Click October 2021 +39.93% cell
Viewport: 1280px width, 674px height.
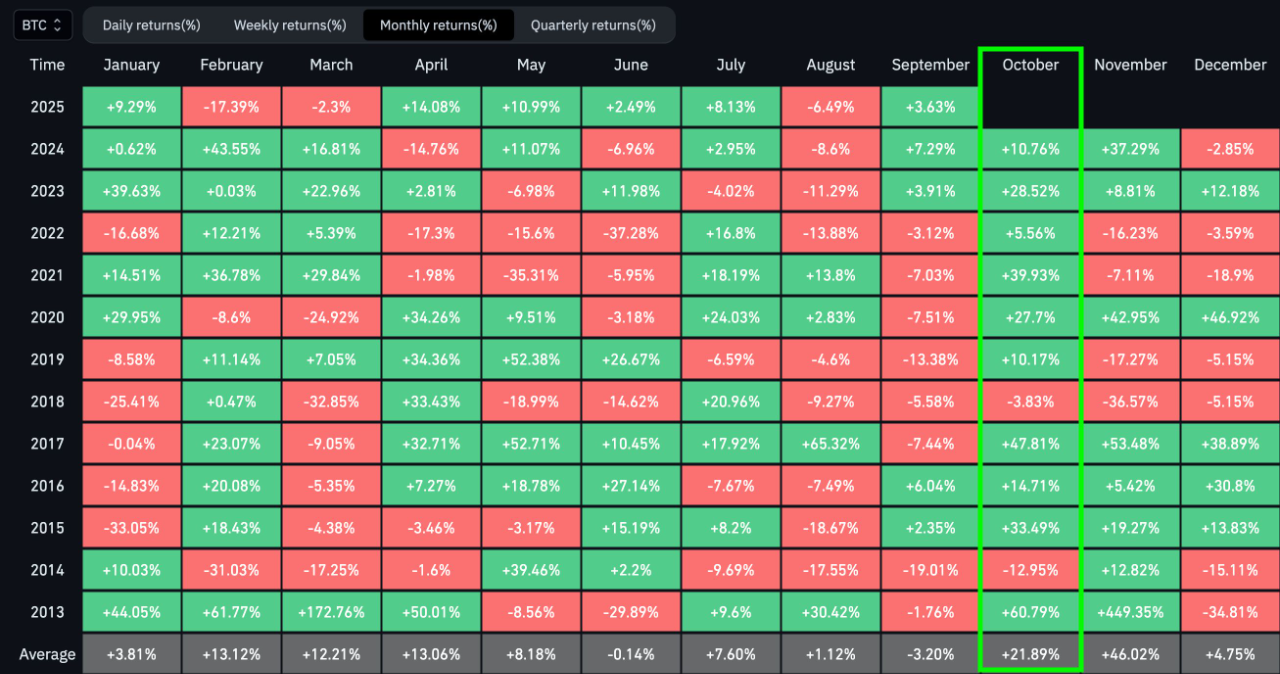(x=1030, y=275)
